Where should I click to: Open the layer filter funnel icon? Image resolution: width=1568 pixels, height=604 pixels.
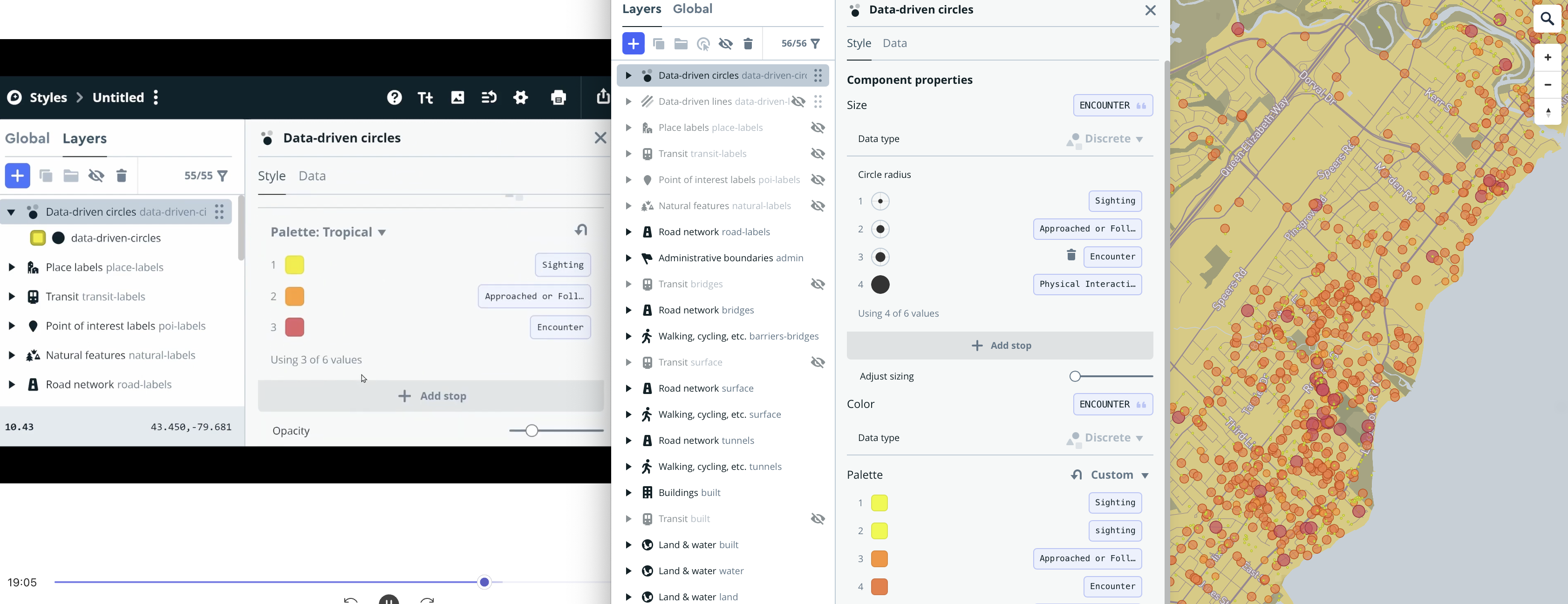[816, 44]
